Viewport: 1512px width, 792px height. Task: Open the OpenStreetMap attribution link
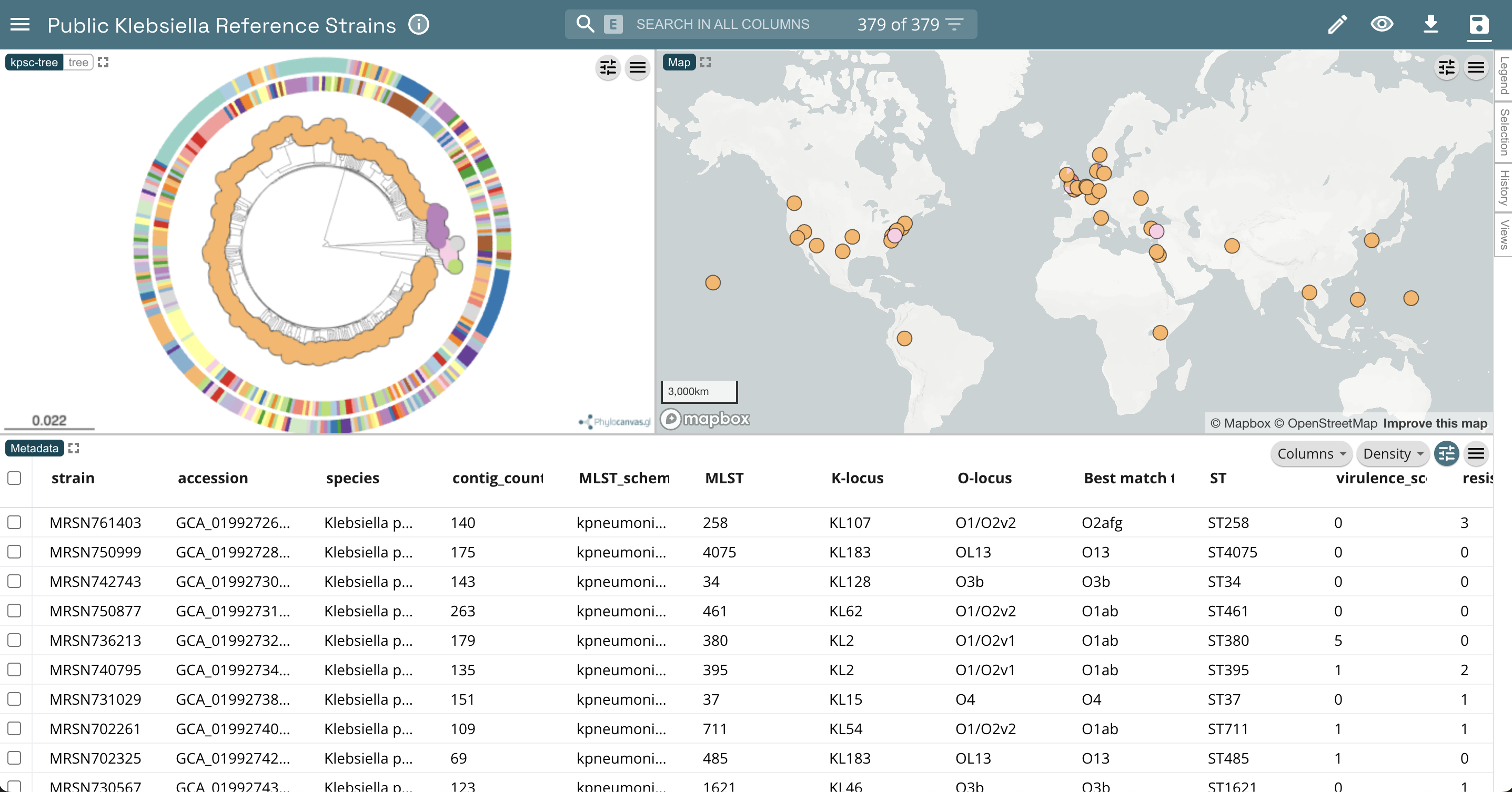click(1325, 423)
